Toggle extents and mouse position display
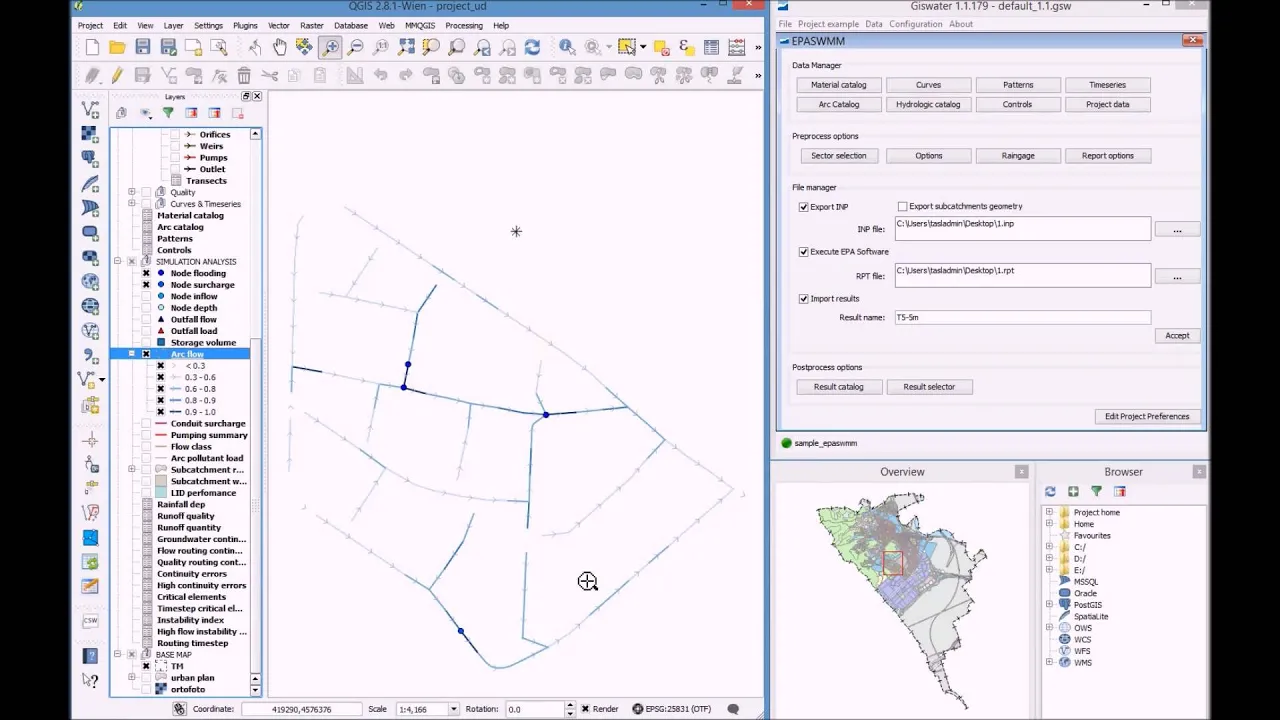Viewport: 1280px width, 720px height. coord(179,709)
